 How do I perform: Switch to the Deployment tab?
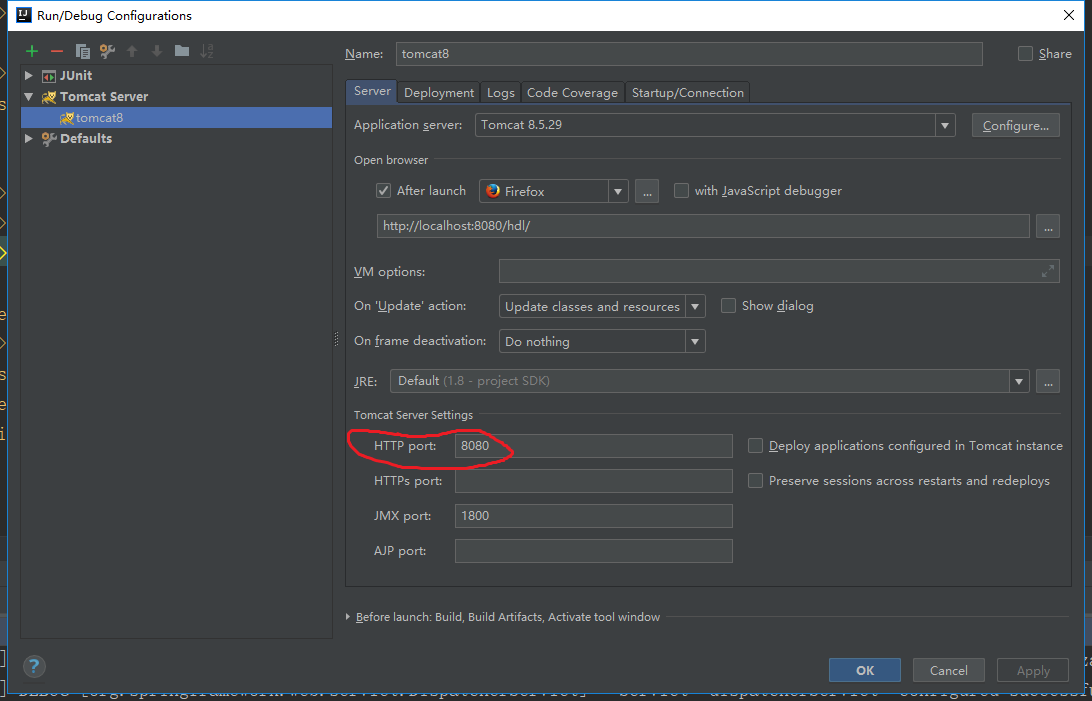(x=439, y=93)
